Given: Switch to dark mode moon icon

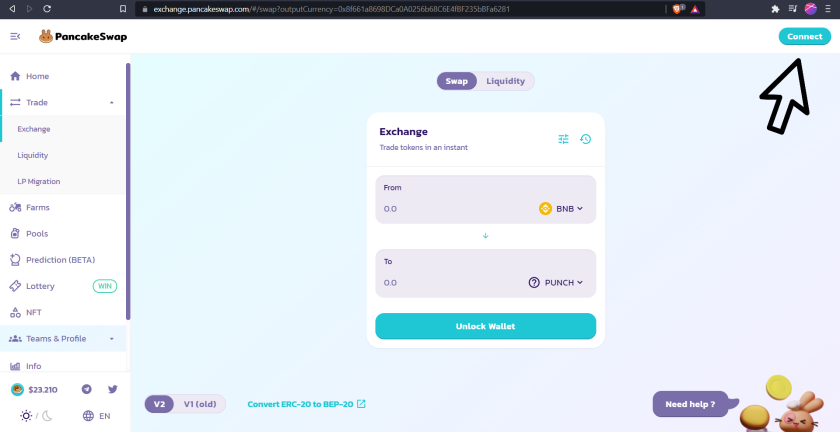Looking at the screenshot, I should (x=47, y=416).
